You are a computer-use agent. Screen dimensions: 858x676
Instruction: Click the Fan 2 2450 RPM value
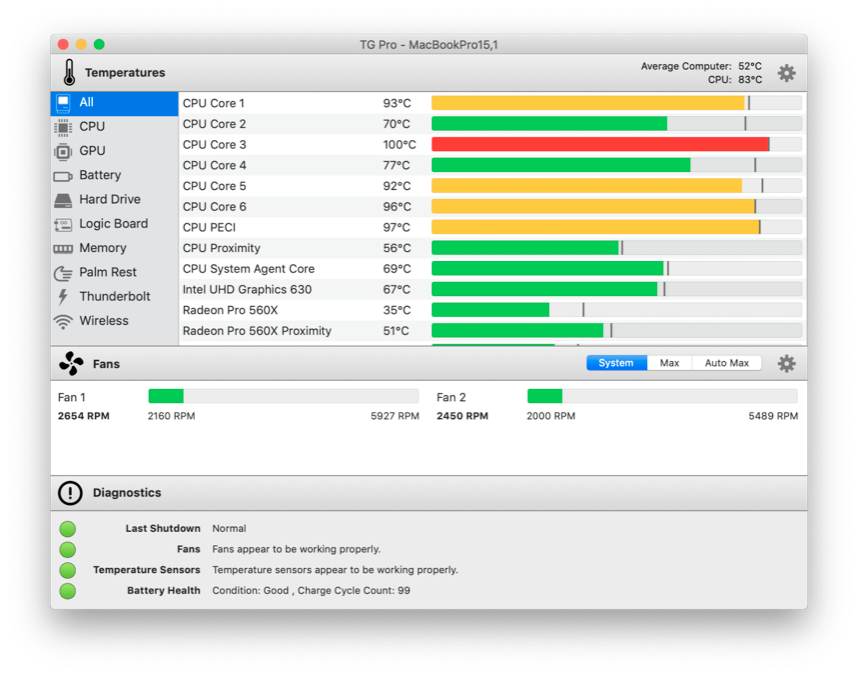coord(462,416)
